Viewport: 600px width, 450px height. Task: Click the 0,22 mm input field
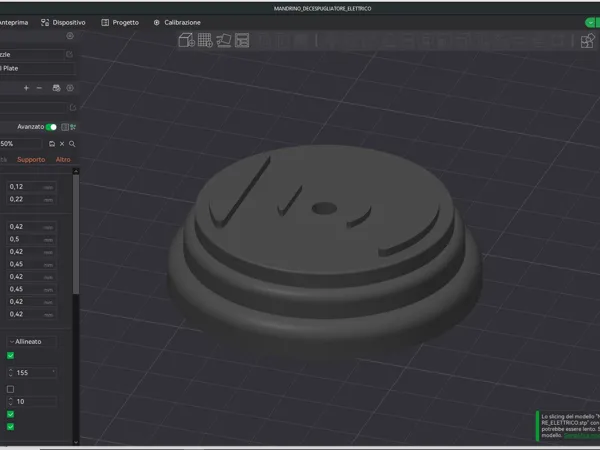32,199
